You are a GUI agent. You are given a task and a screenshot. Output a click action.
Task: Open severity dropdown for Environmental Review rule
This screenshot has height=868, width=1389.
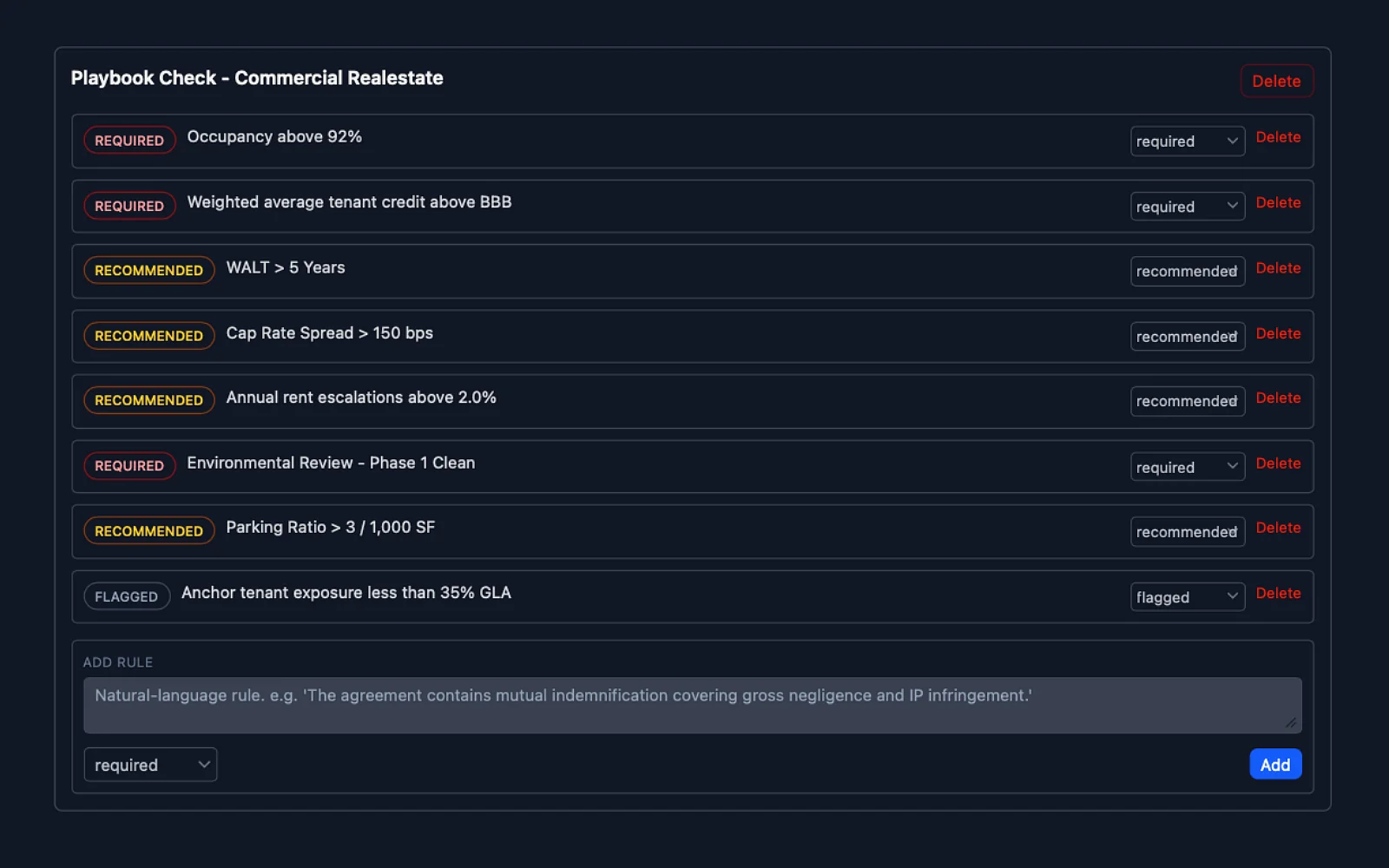pos(1187,467)
